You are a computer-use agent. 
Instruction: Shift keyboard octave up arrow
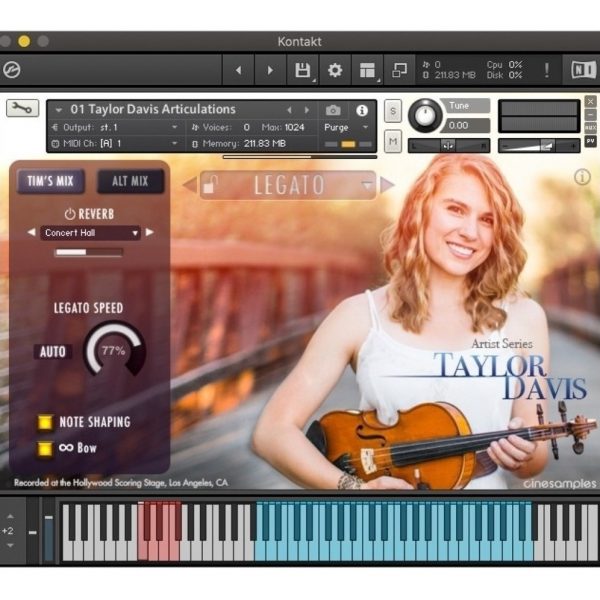10,517
